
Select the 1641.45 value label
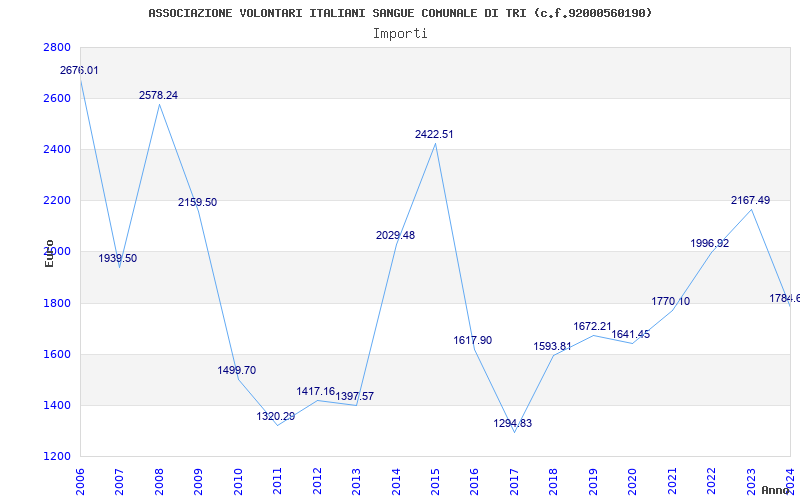click(x=631, y=335)
